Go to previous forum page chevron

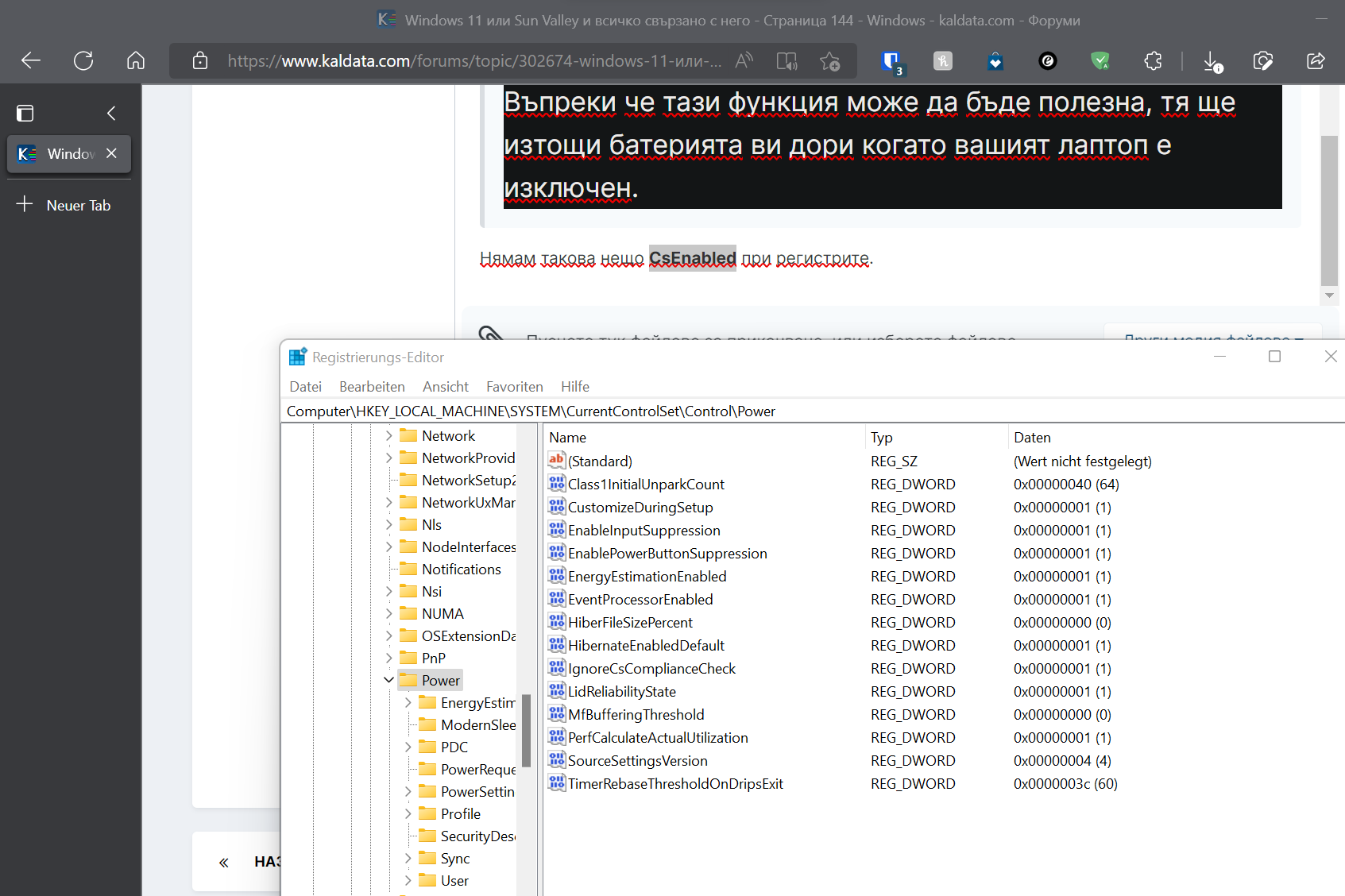(224, 862)
